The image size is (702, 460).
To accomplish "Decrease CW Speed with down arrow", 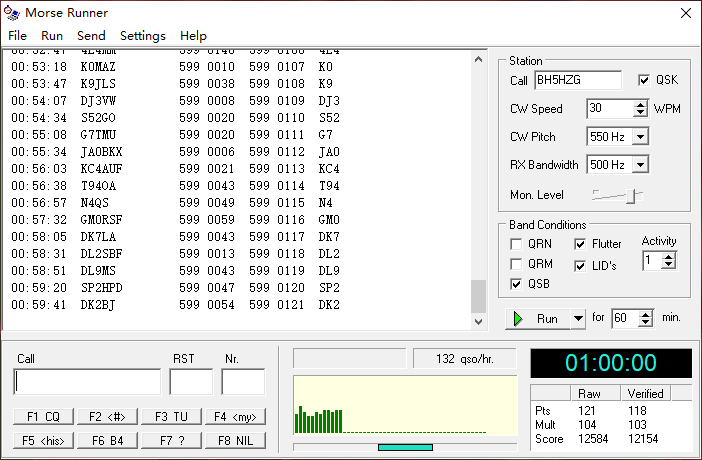I will click(x=641, y=112).
